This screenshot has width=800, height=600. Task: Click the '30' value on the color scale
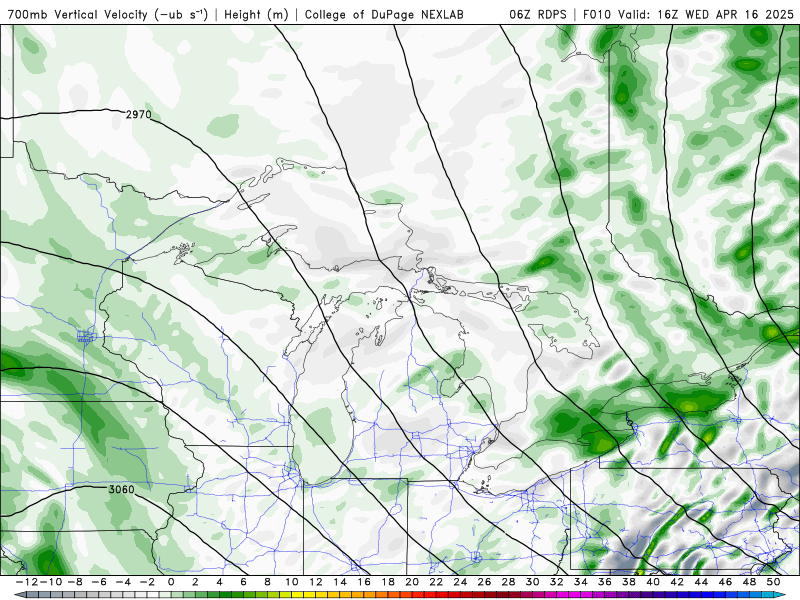(533, 582)
